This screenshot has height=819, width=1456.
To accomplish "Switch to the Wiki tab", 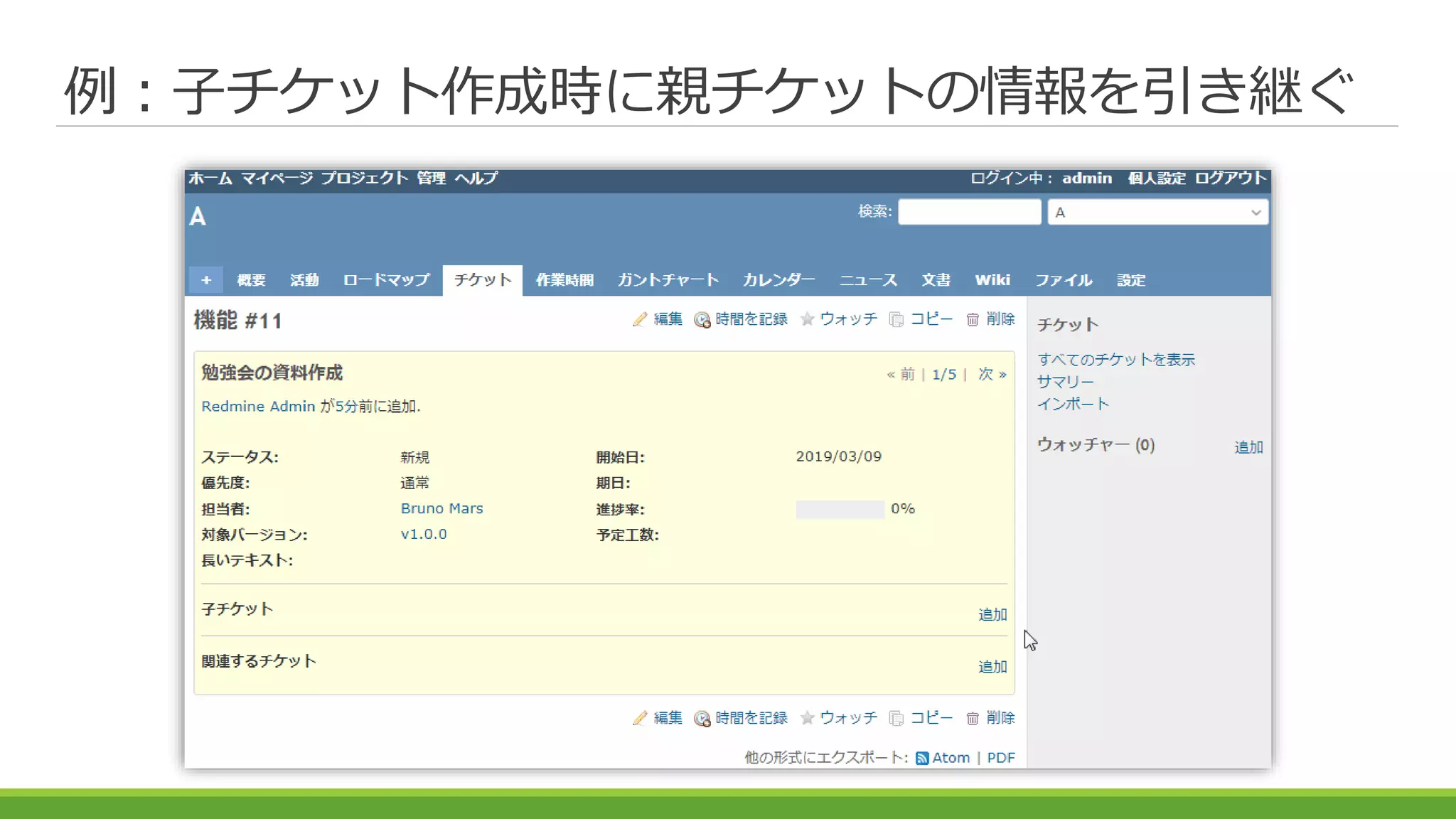I will click(x=992, y=280).
